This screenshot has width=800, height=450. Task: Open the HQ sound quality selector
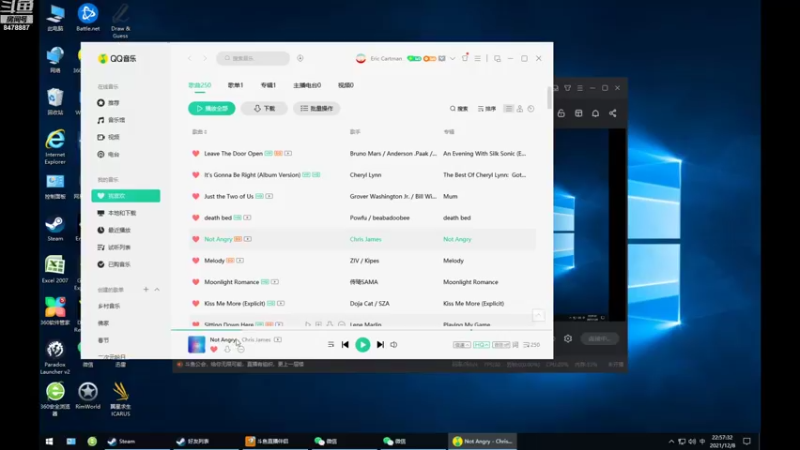click(x=481, y=345)
